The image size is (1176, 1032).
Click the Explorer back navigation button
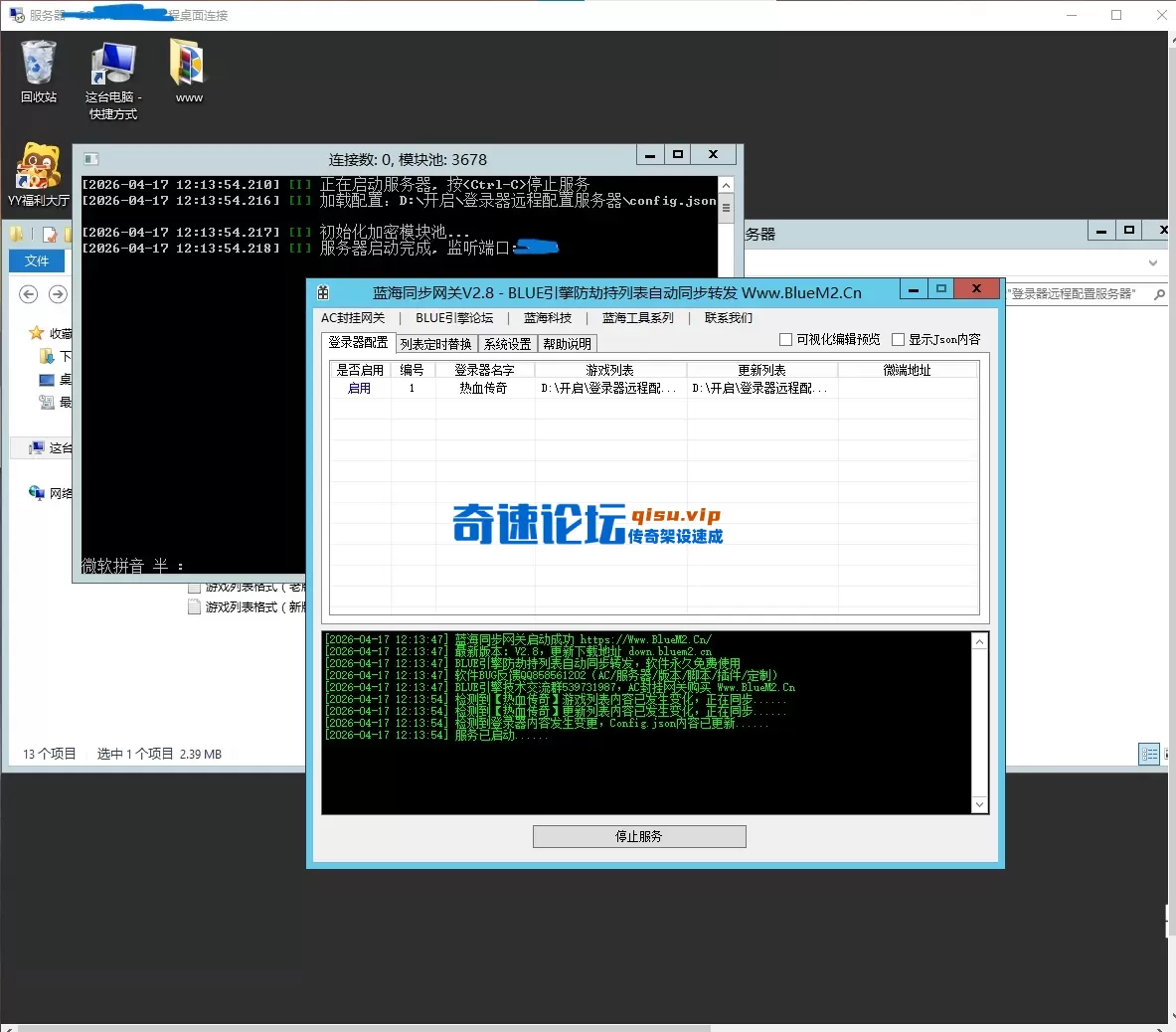point(28,294)
